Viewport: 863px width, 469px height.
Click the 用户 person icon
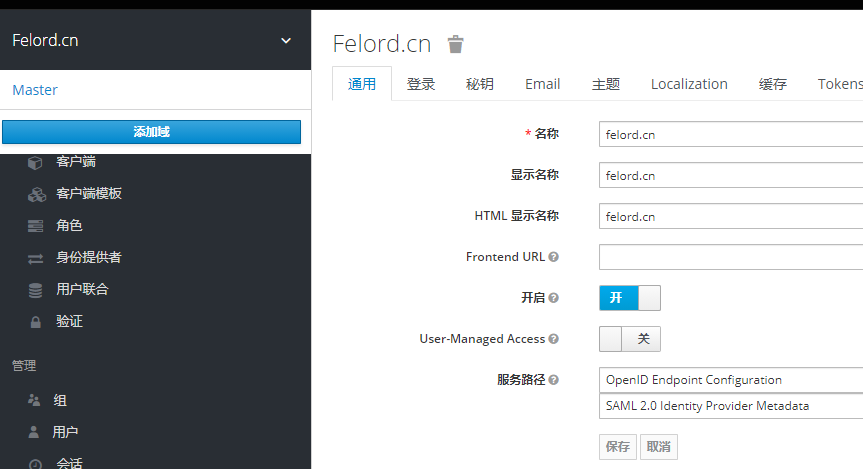(34, 432)
